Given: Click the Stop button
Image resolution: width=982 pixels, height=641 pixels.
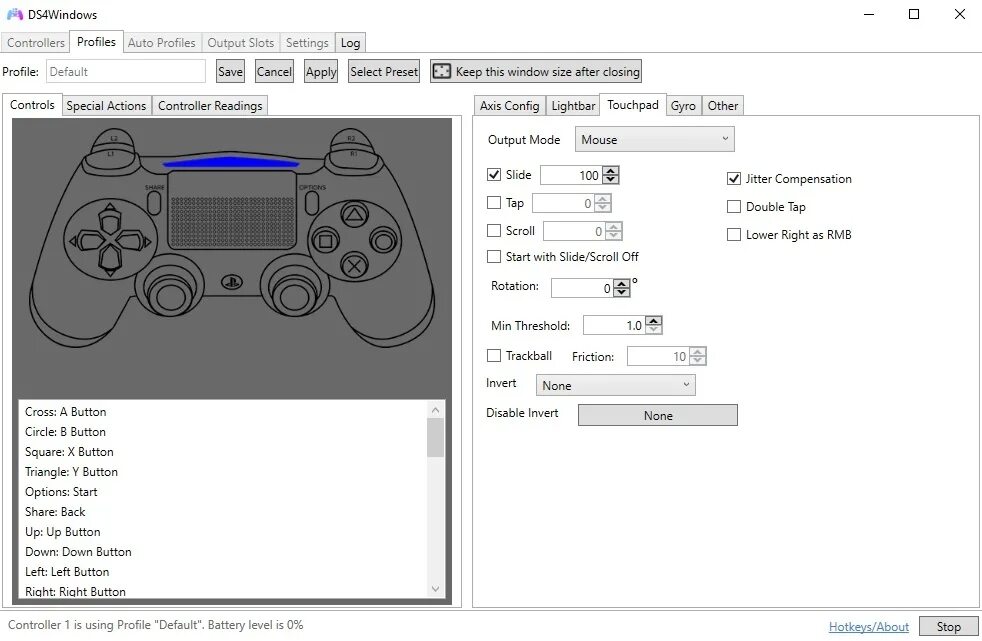Looking at the screenshot, I should 948,627.
